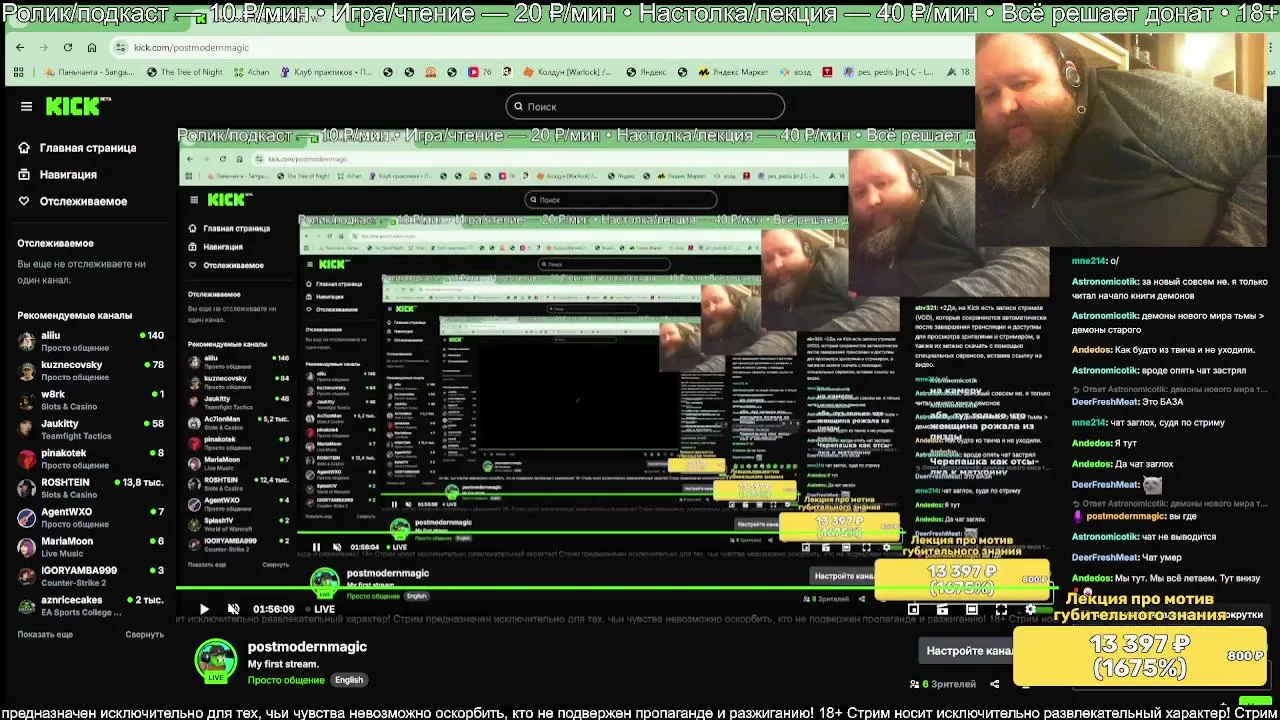Open the ROSHTEIN recommended channel
The width and height of the screenshot is (1280, 720).
coord(90,488)
